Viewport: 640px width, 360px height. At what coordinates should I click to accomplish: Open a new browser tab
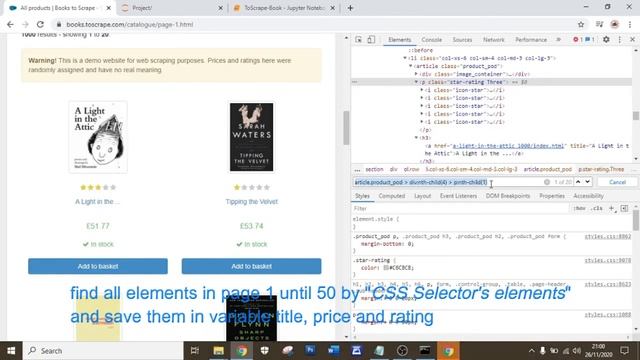click(350, 8)
